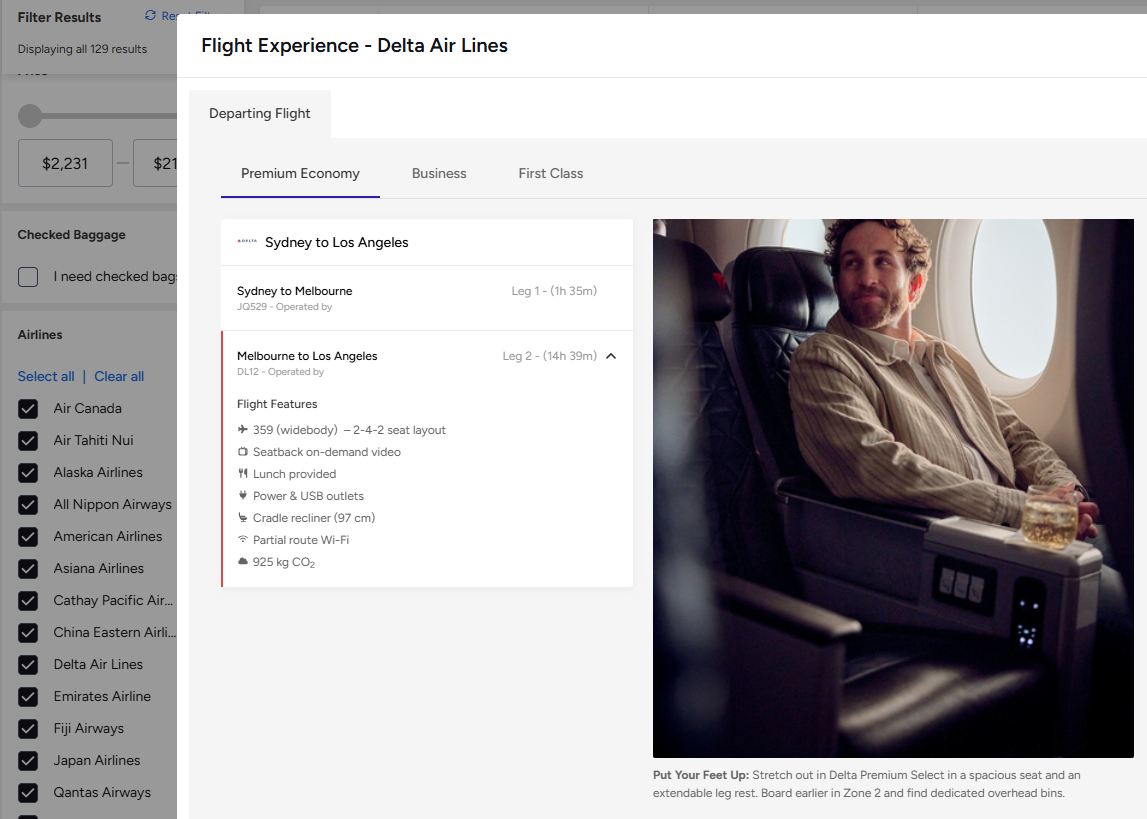Switch to the First Class tab
The height and width of the screenshot is (819, 1147).
(x=551, y=173)
